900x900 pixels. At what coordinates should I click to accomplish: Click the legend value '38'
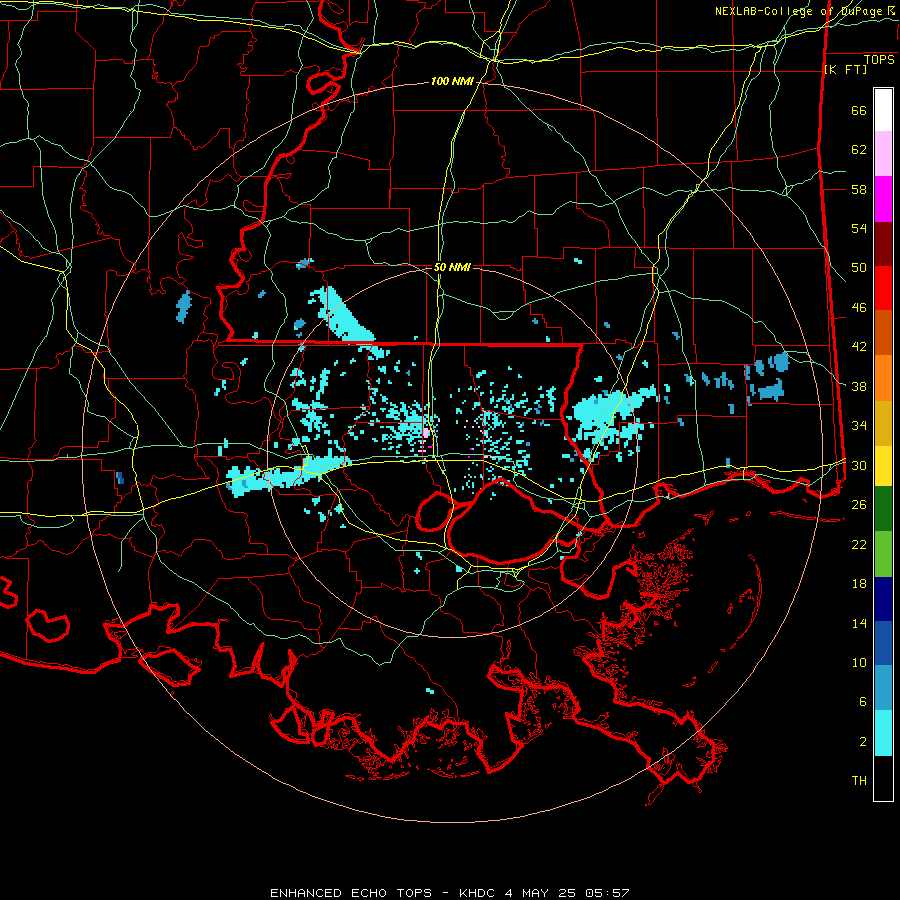pos(859,386)
